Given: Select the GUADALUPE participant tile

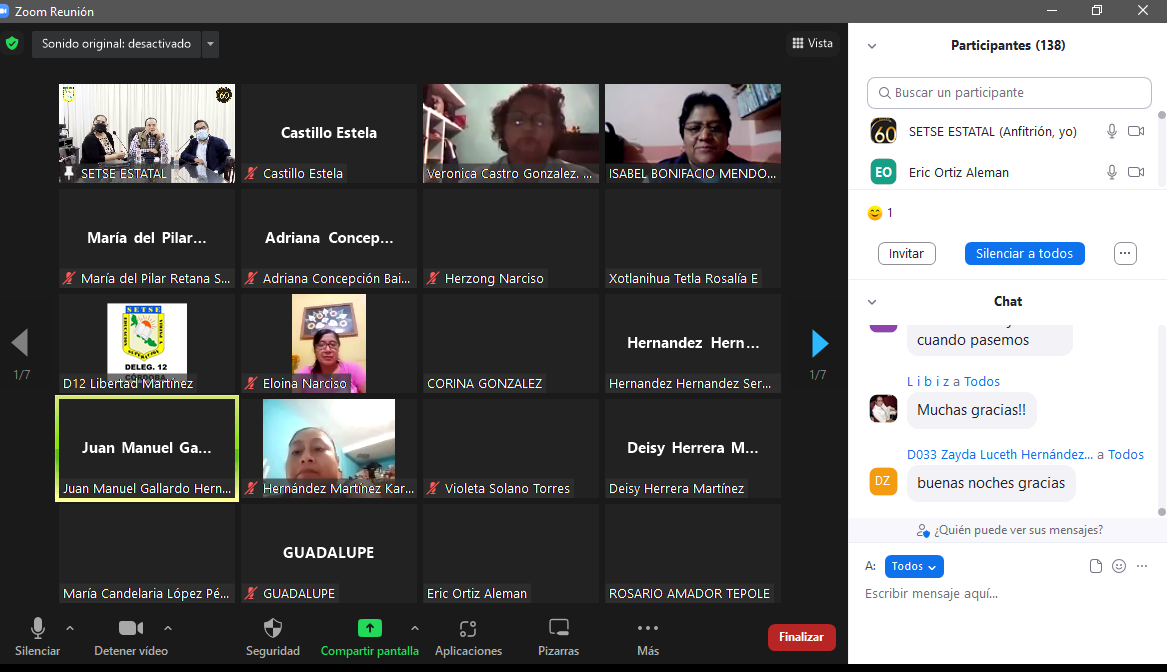Looking at the screenshot, I should pos(328,553).
